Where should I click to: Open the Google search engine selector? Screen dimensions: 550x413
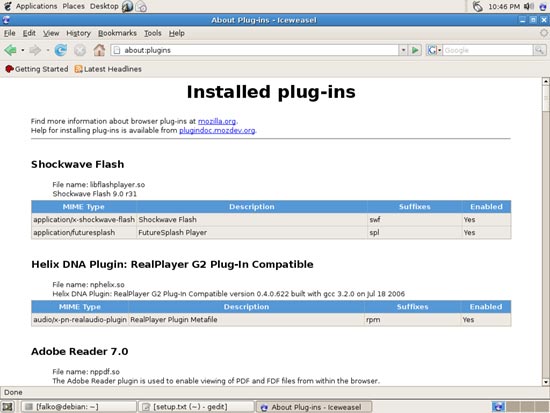coord(434,50)
